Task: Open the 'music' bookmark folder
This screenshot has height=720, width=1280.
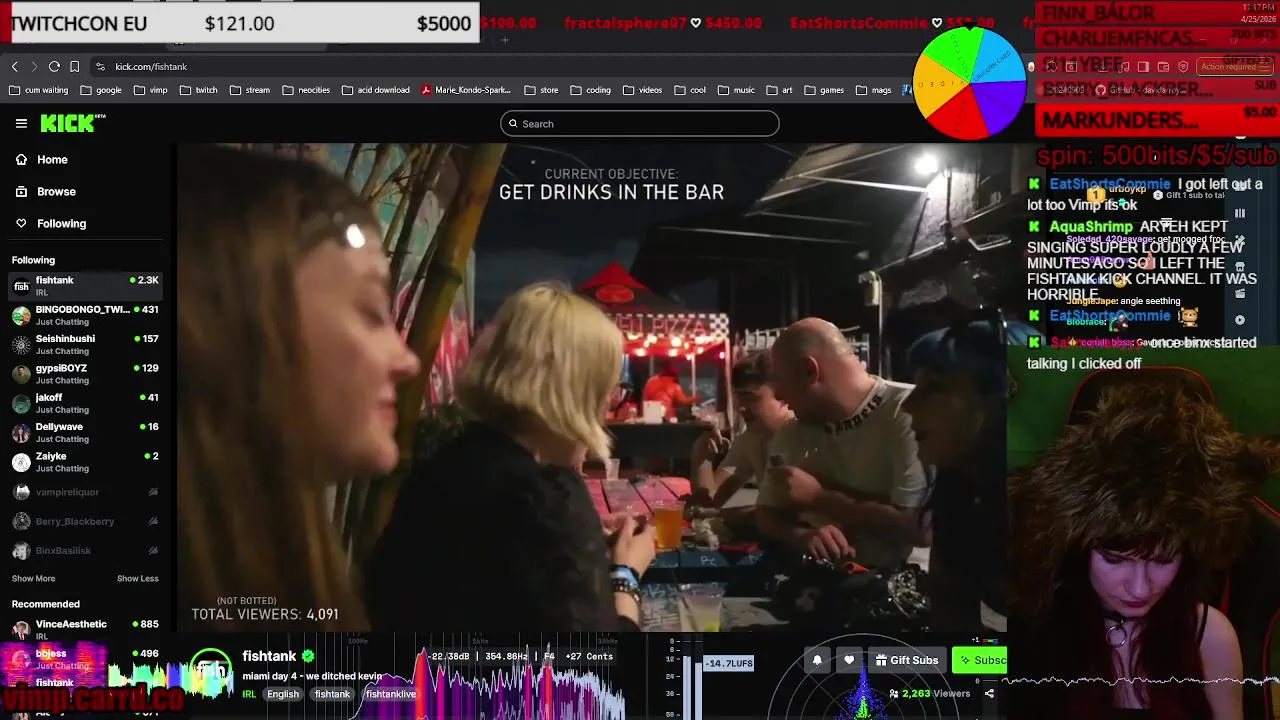Action: pos(735,90)
